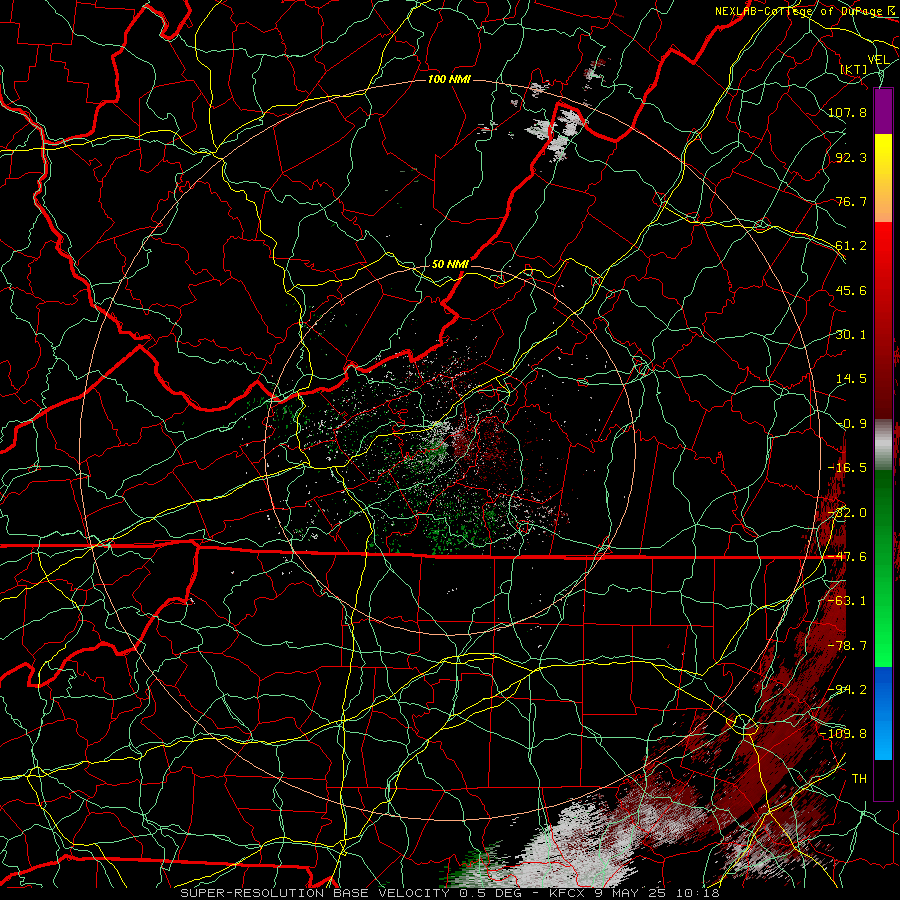Select the 92.3 value on velocity scale
900x900 pixels.
[x=851, y=157]
